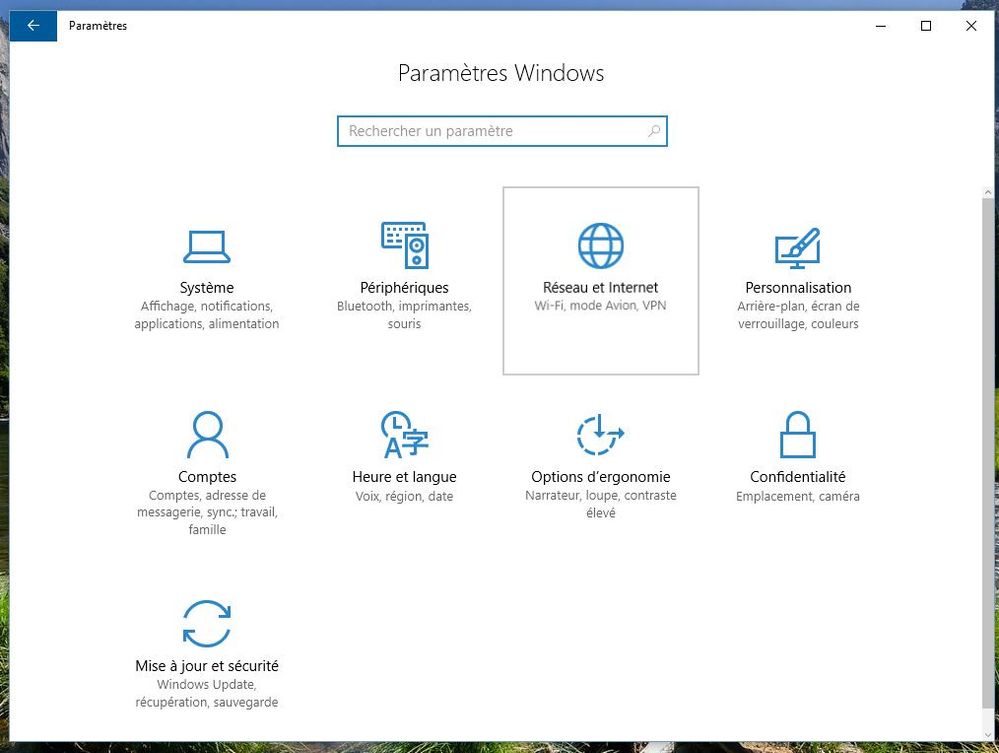Click the vertical scrollbar on right edge

point(990,450)
